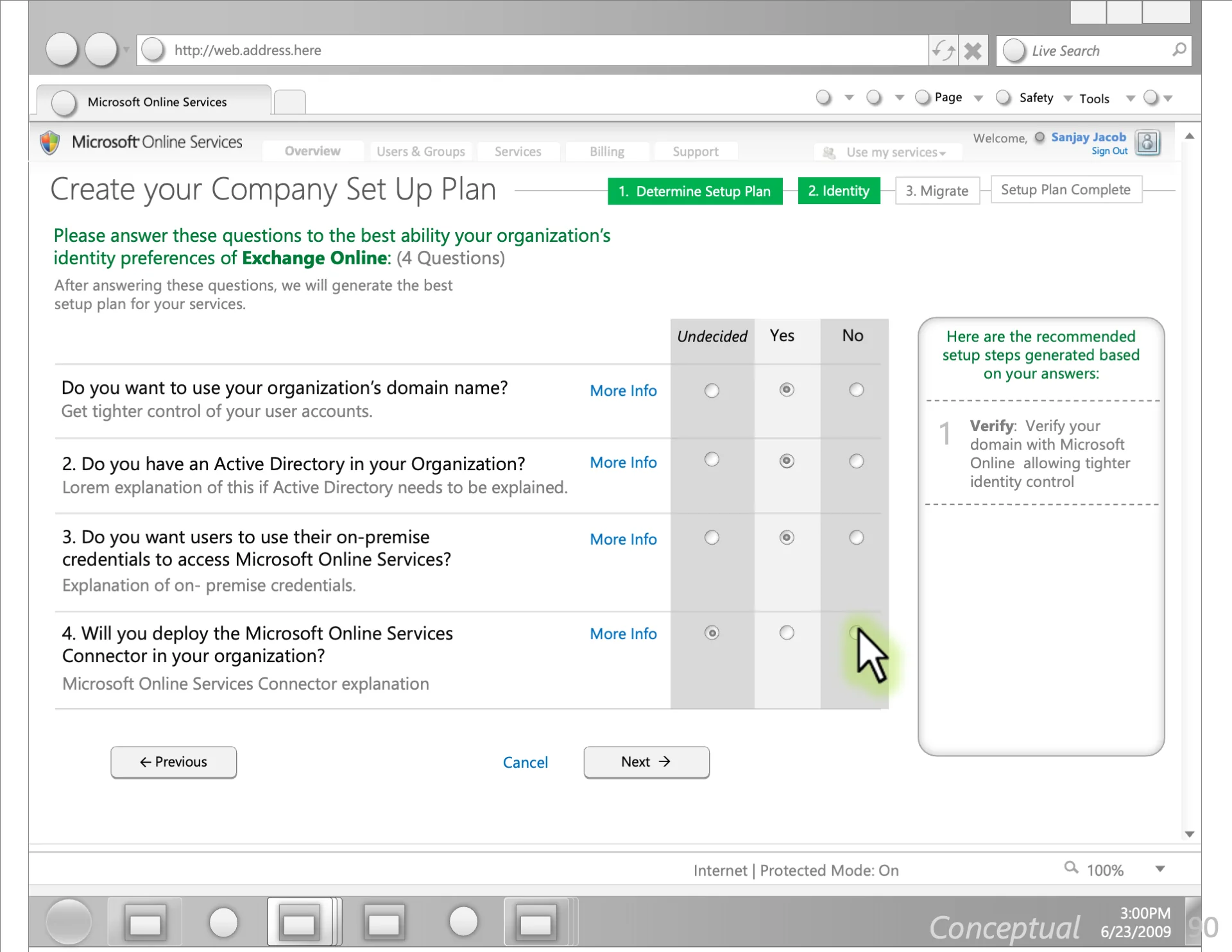Click the Sign Out link
This screenshot has height=952, width=1232.
pos(1109,151)
